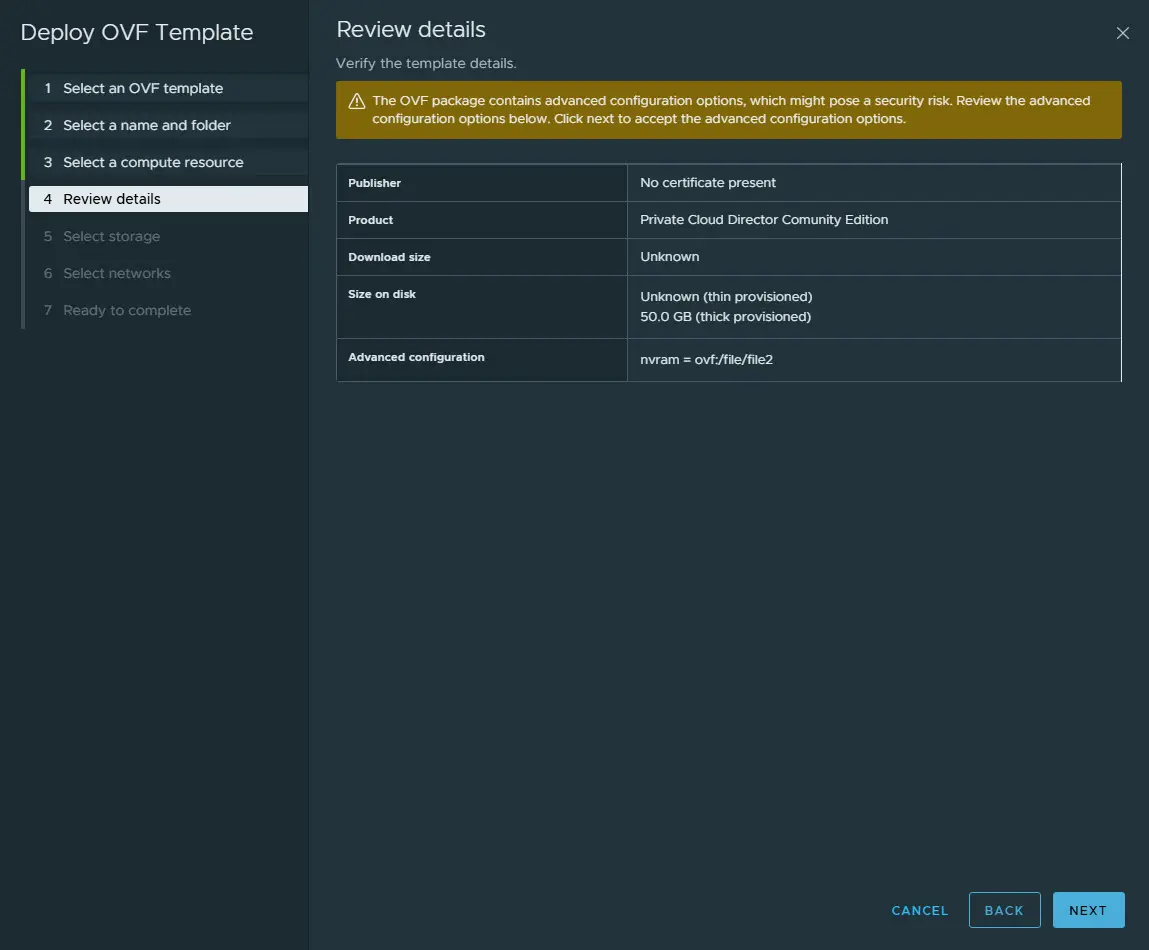Click the 50.0 GB thick provisioned text

725,317
